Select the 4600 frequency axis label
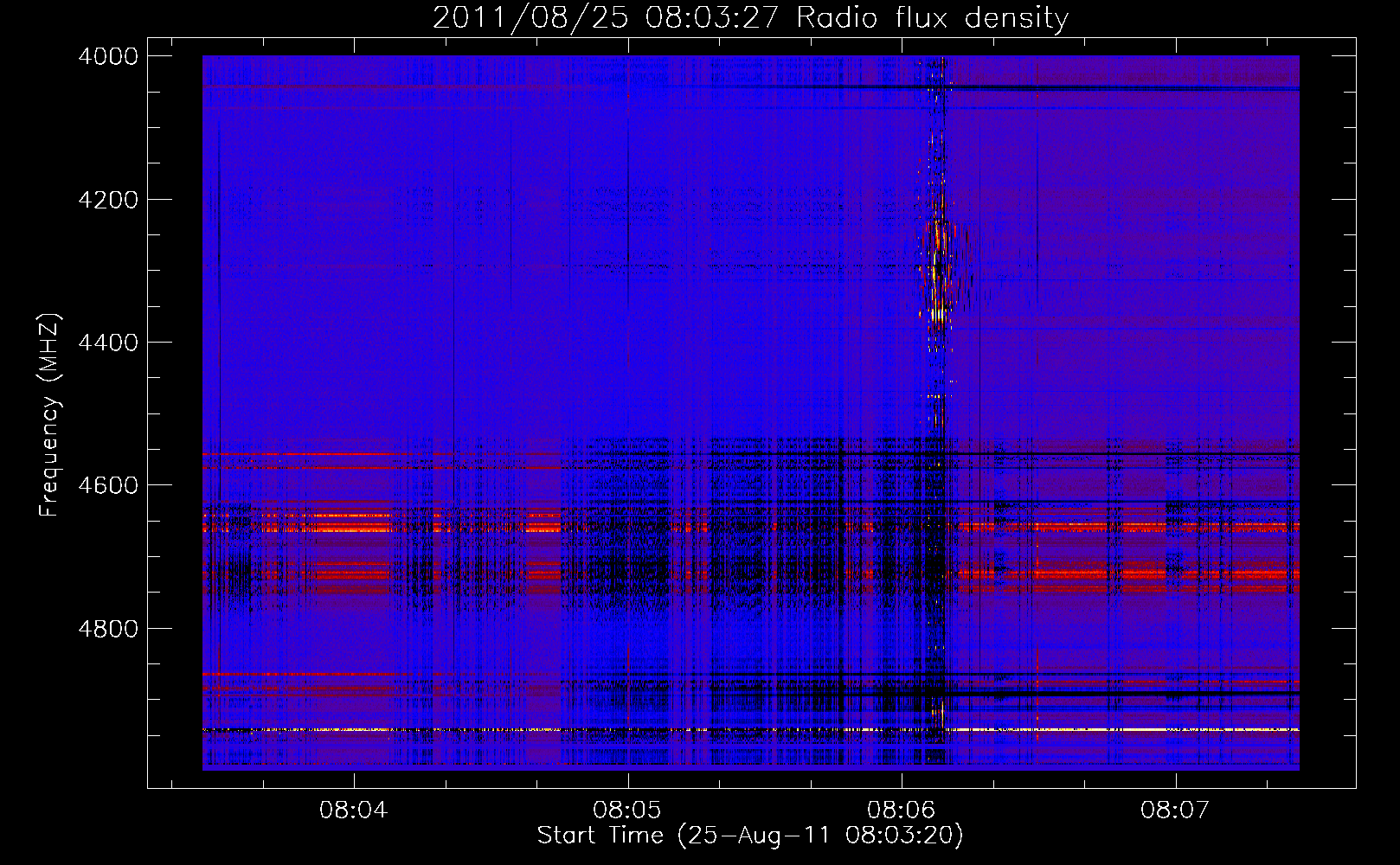Viewport: 1400px width, 865px height. click(x=108, y=485)
